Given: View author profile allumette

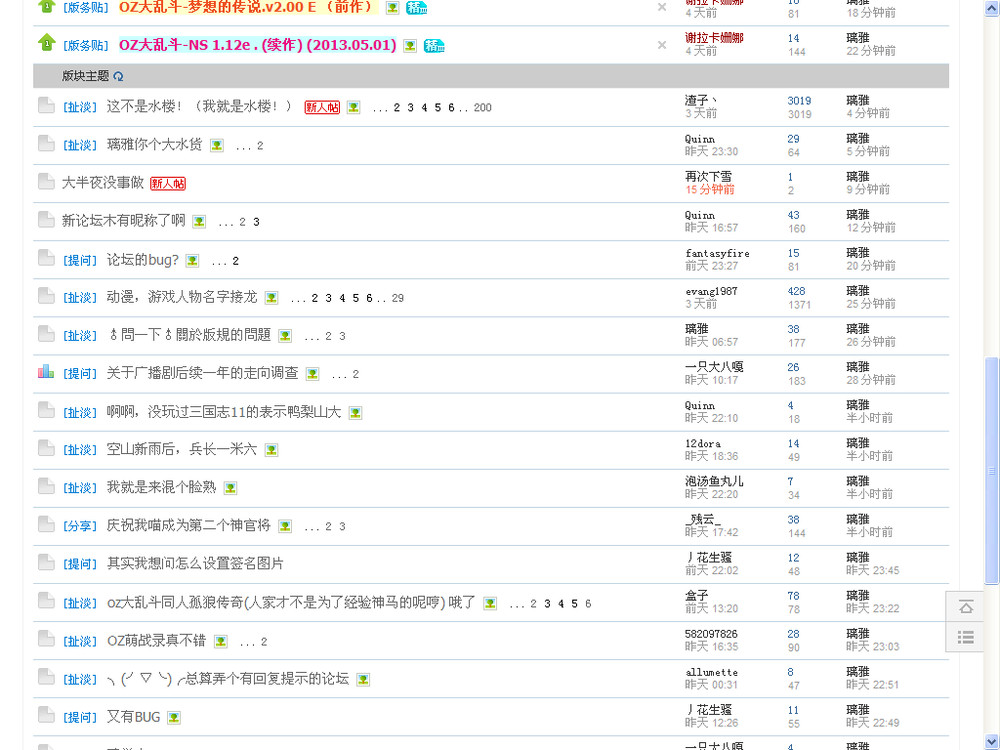Looking at the screenshot, I should pyautogui.click(x=711, y=672).
